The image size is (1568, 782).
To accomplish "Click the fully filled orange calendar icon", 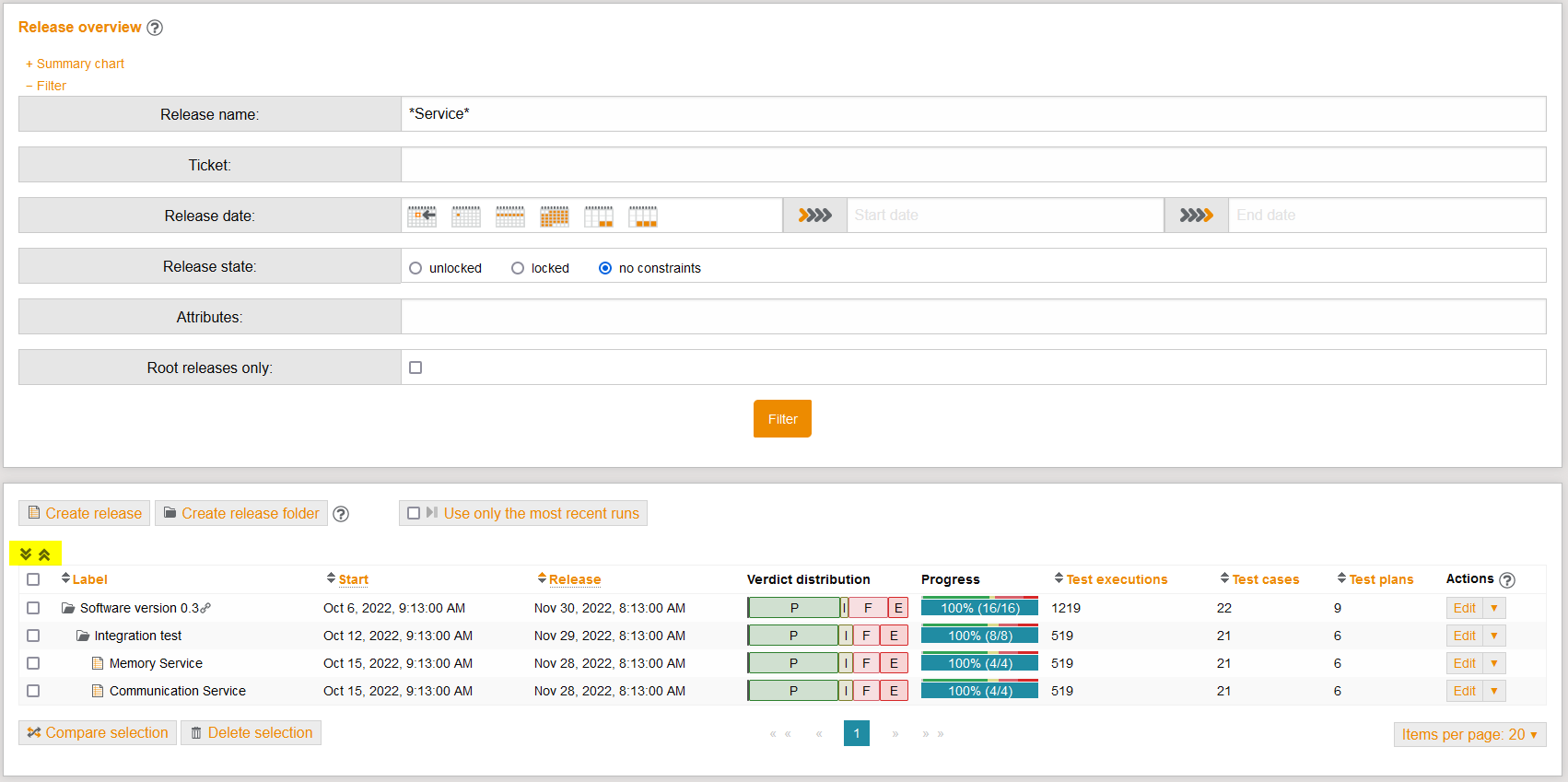I will click(x=554, y=216).
